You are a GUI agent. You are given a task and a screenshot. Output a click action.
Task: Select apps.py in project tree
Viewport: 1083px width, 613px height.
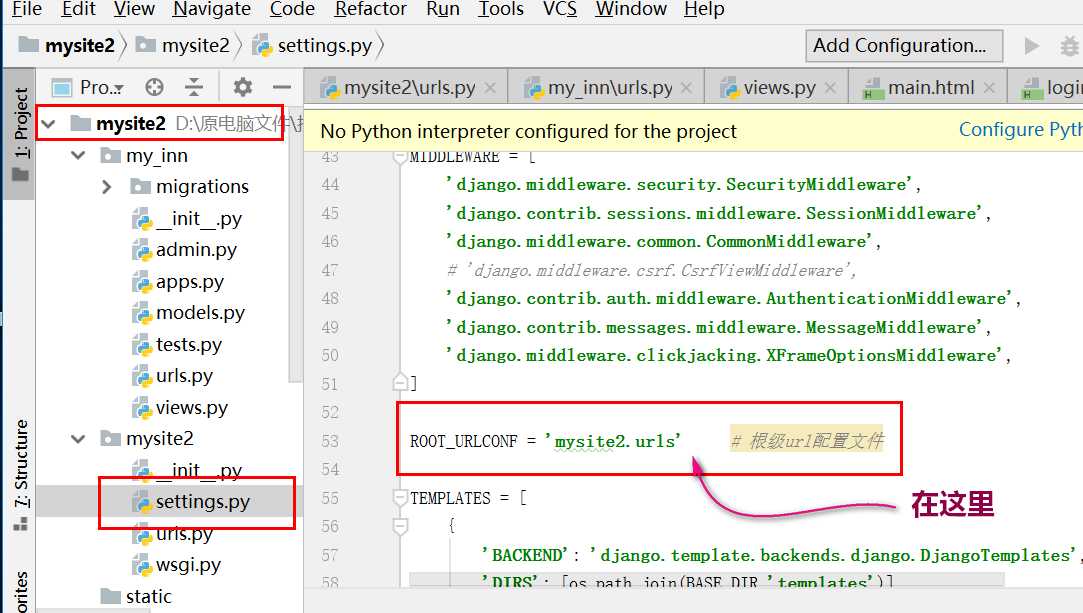coord(178,282)
